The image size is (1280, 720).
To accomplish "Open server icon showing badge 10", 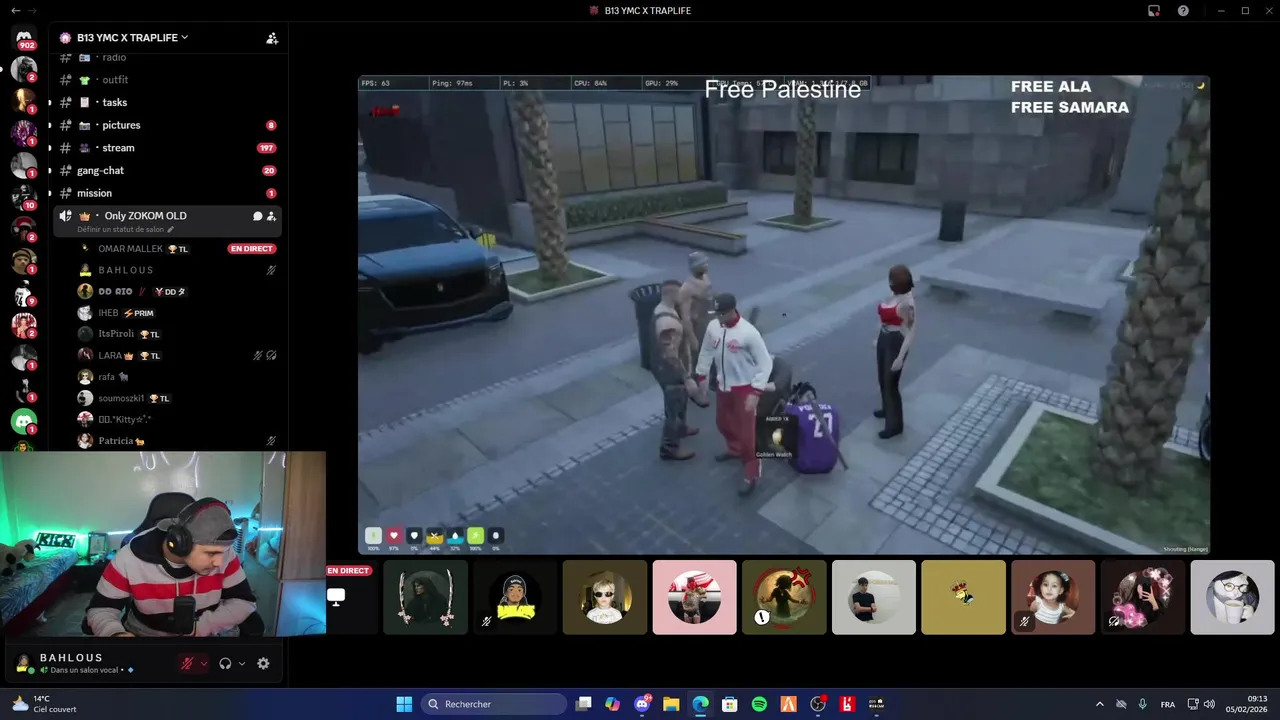I will [x=24, y=196].
